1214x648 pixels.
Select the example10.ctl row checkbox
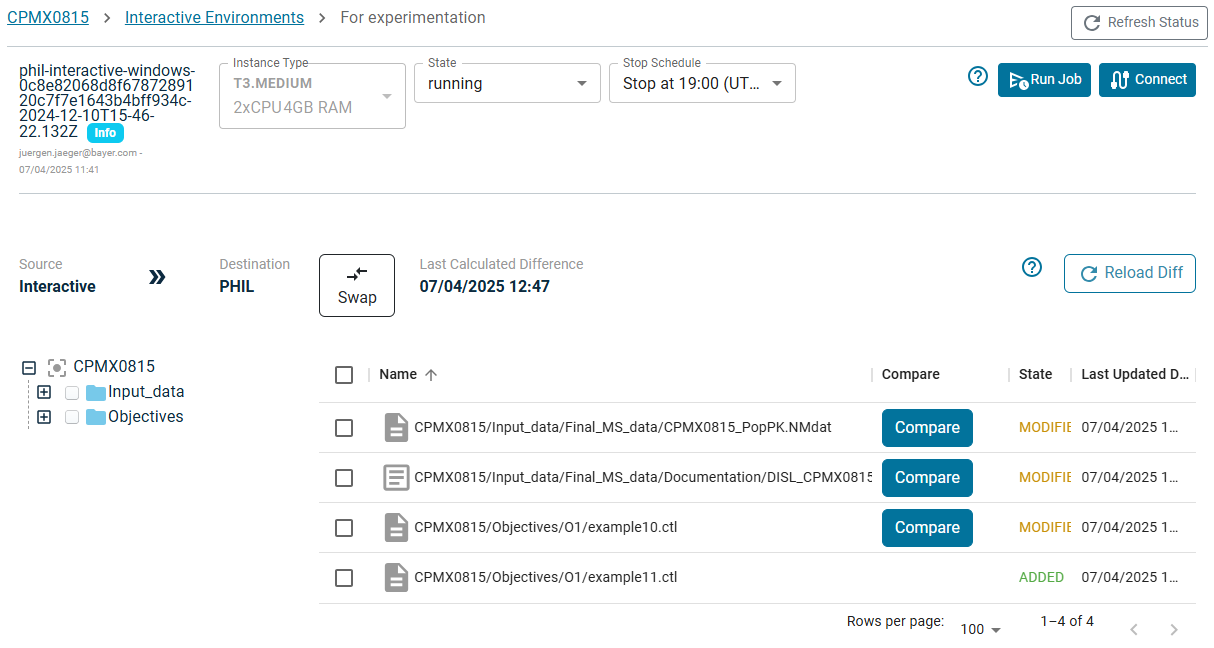tap(344, 528)
